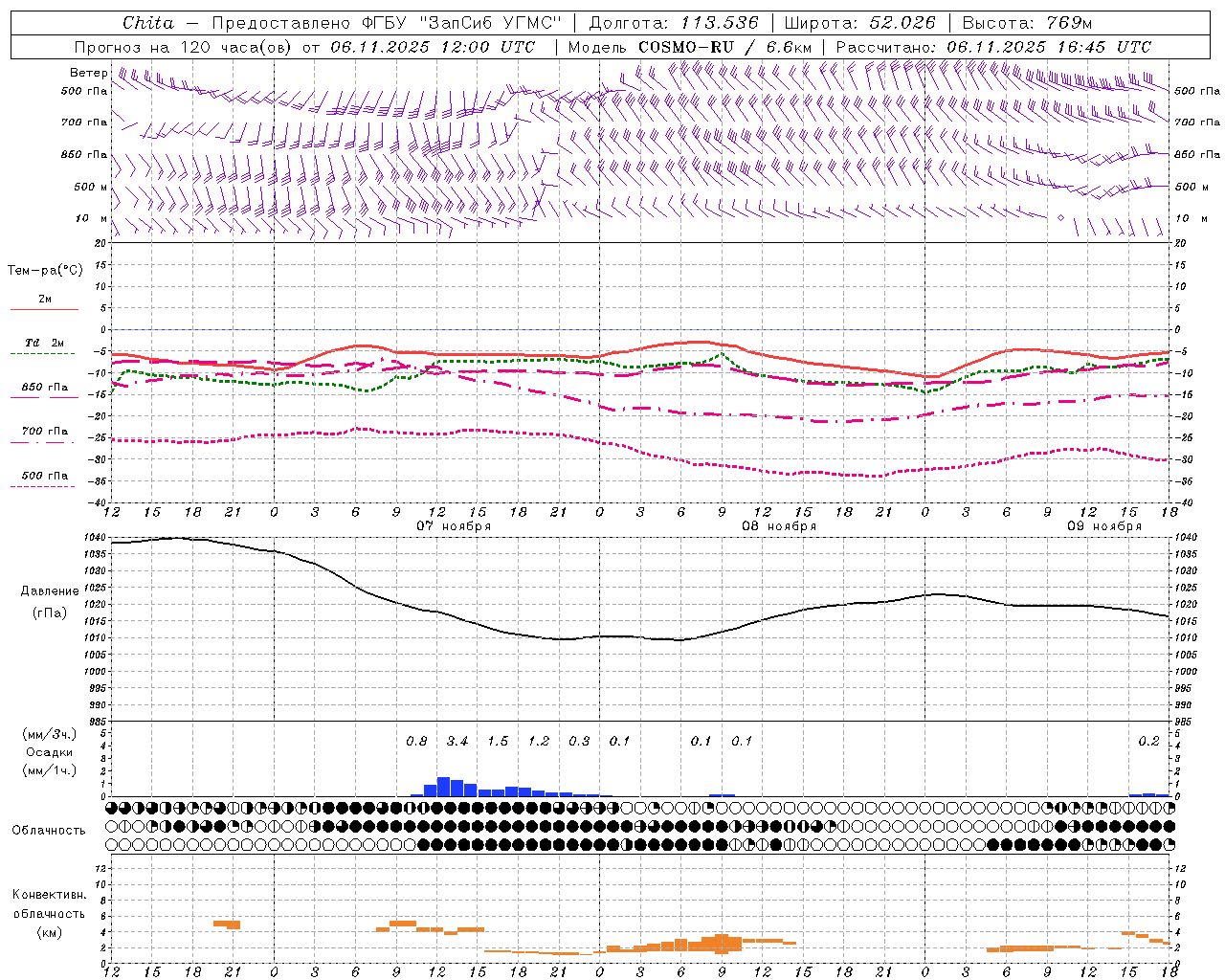Select the "Td 2м" dew point legend entry
This screenshot has height=980, width=1225.
point(45,343)
